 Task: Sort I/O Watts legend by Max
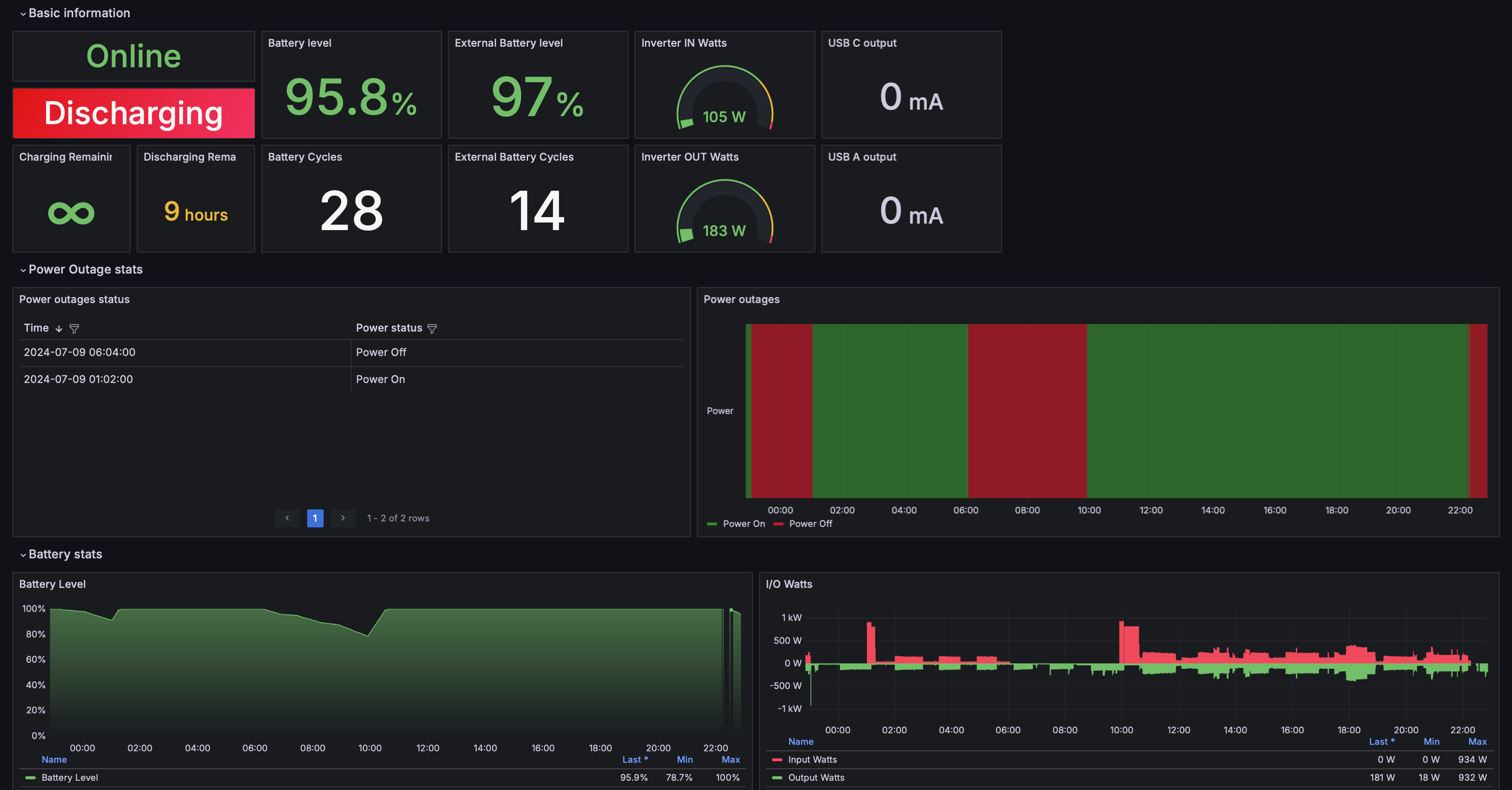coord(1477,742)
